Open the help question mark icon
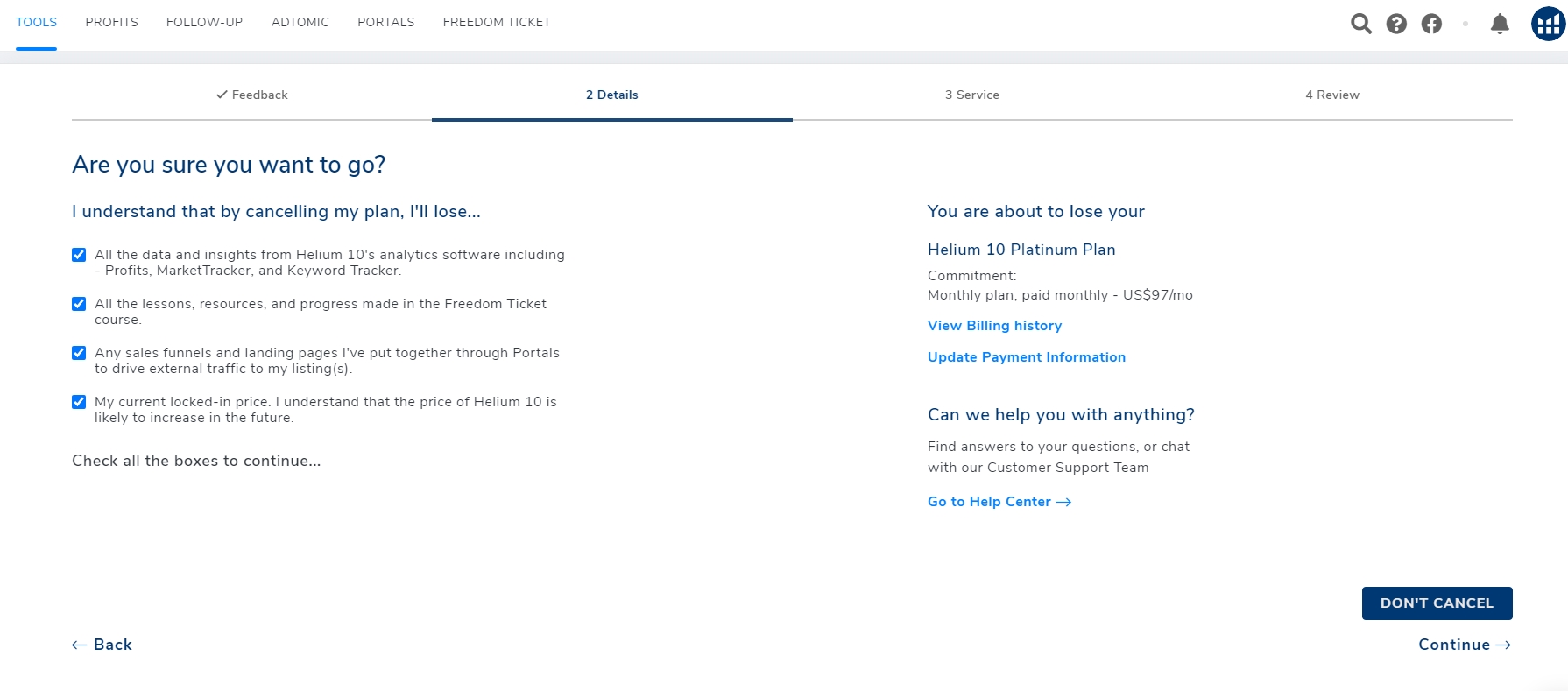Screen dimensions: 1568x691 [1396, 24]
